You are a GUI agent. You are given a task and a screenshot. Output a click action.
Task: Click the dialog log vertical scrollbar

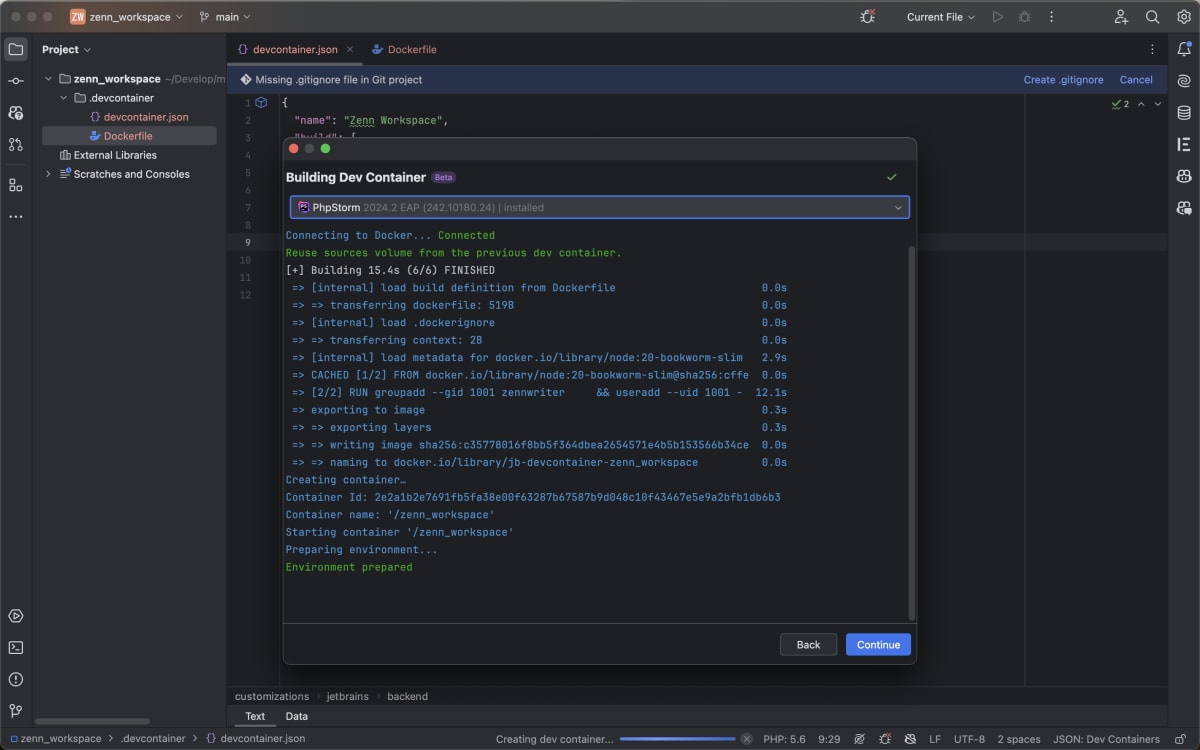pyautogui.click(x=911, y=432)
